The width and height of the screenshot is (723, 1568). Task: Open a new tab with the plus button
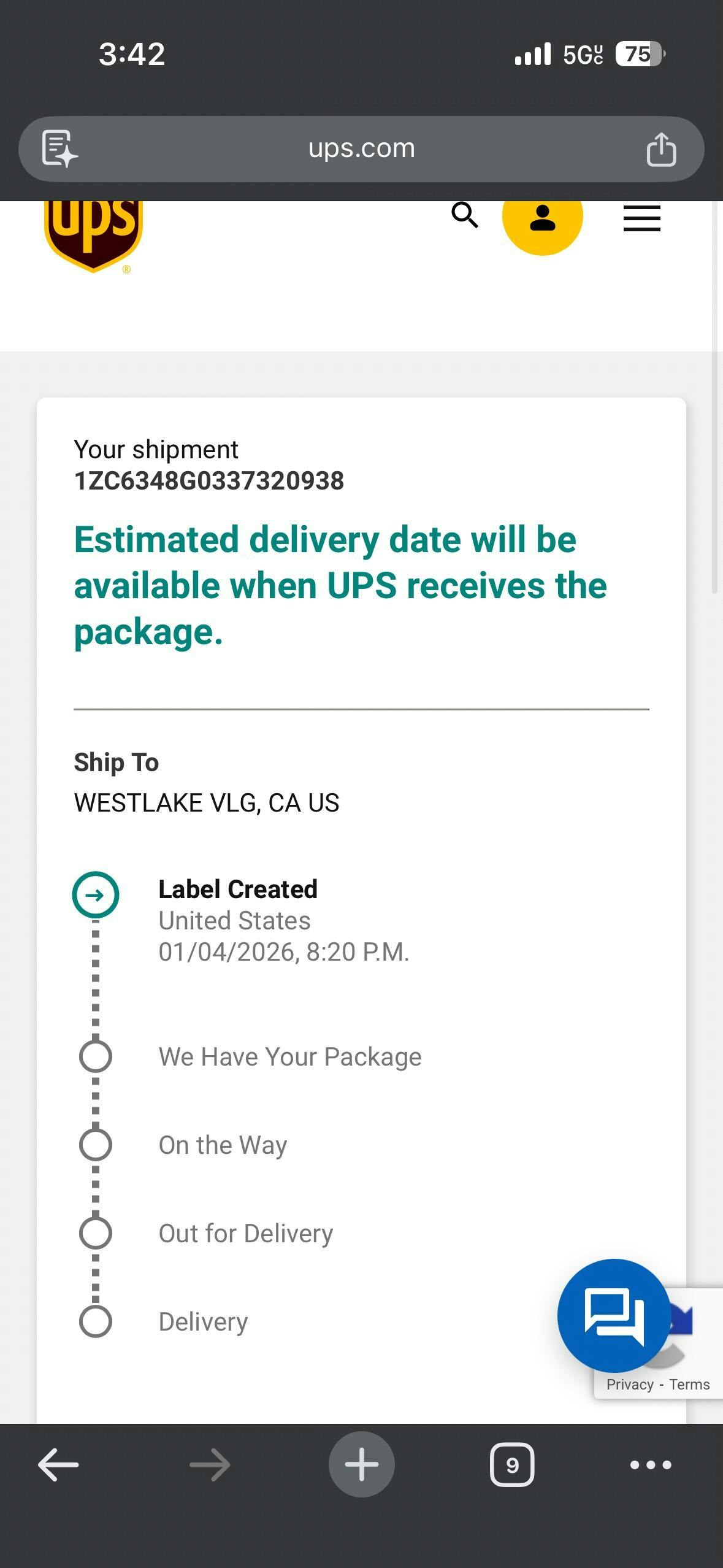361,1464
